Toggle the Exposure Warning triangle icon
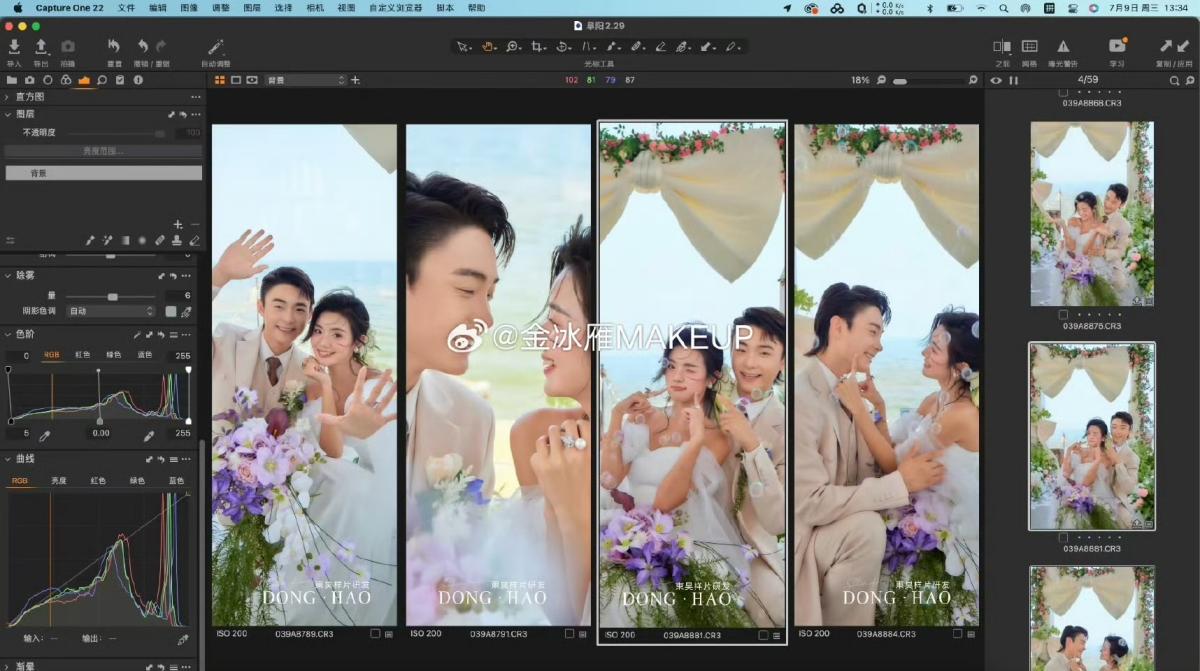 pos(1063,47)
